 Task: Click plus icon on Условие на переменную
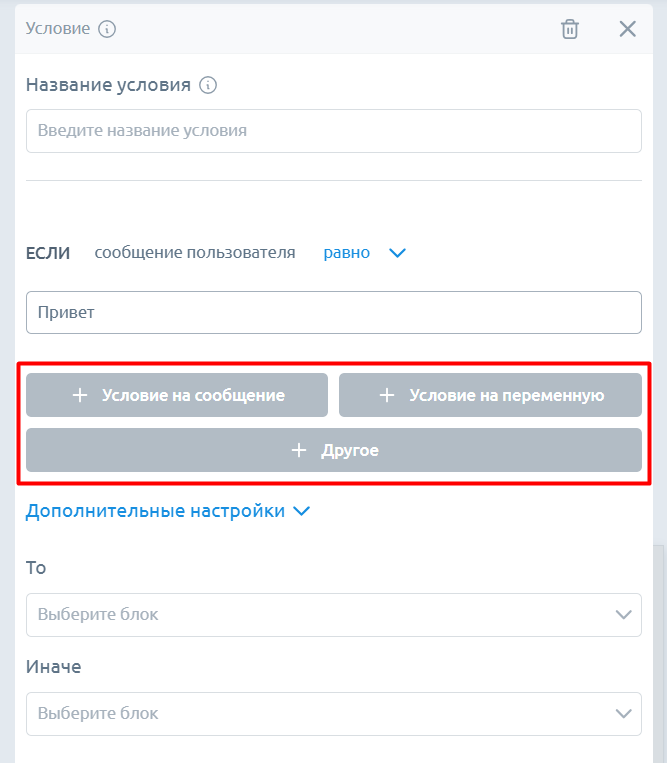click(387, 395)
